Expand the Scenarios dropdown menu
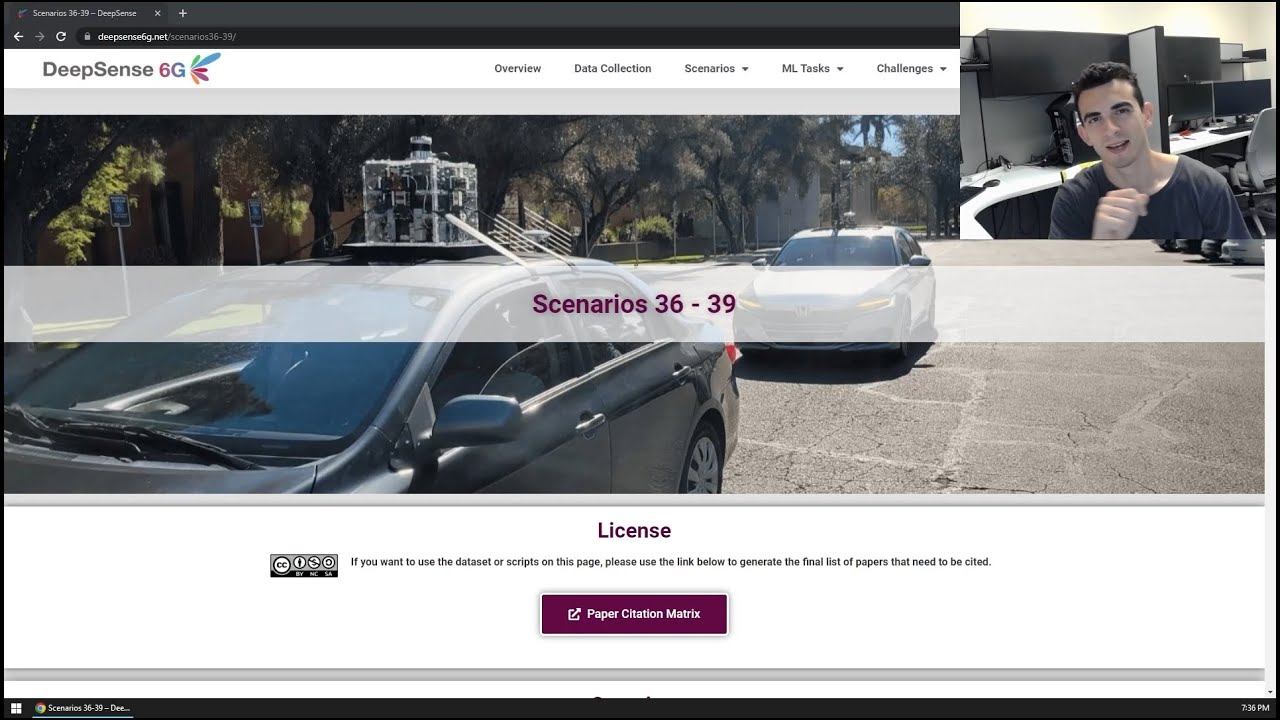This screenshot has width=1280, height=720. click(x=716, y=68)
